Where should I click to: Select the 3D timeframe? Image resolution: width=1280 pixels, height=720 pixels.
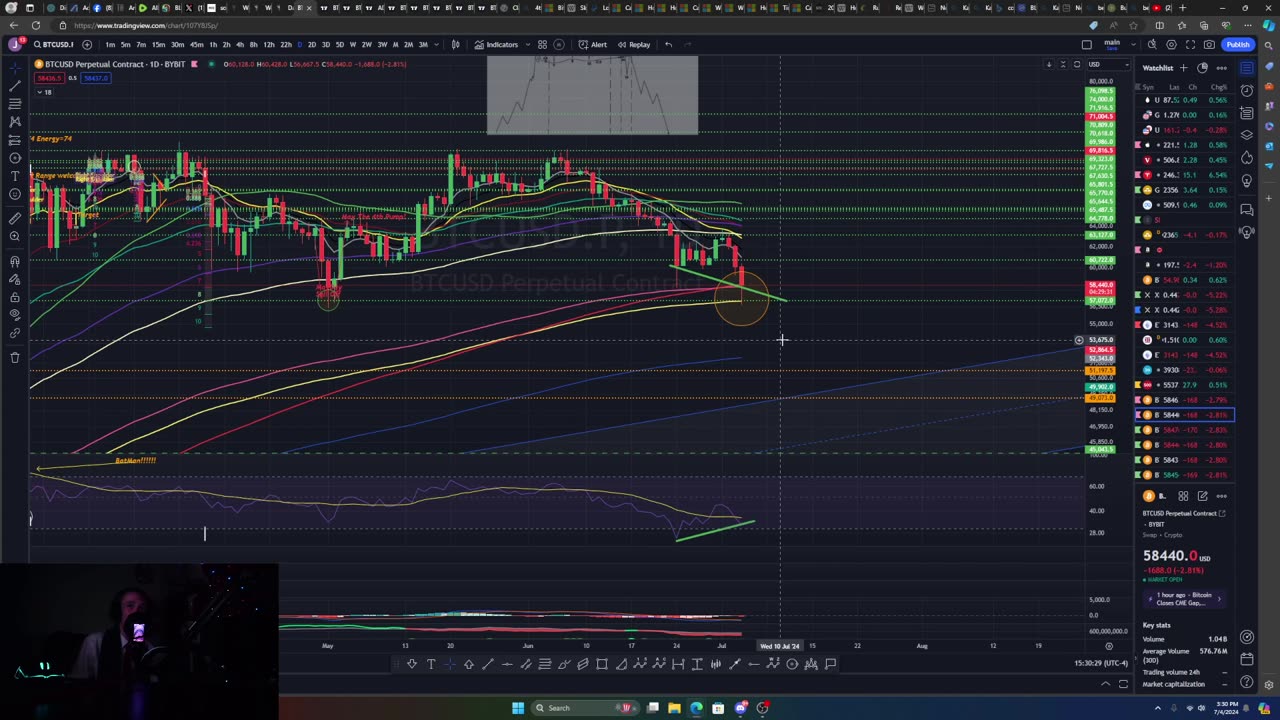(325, 44)
